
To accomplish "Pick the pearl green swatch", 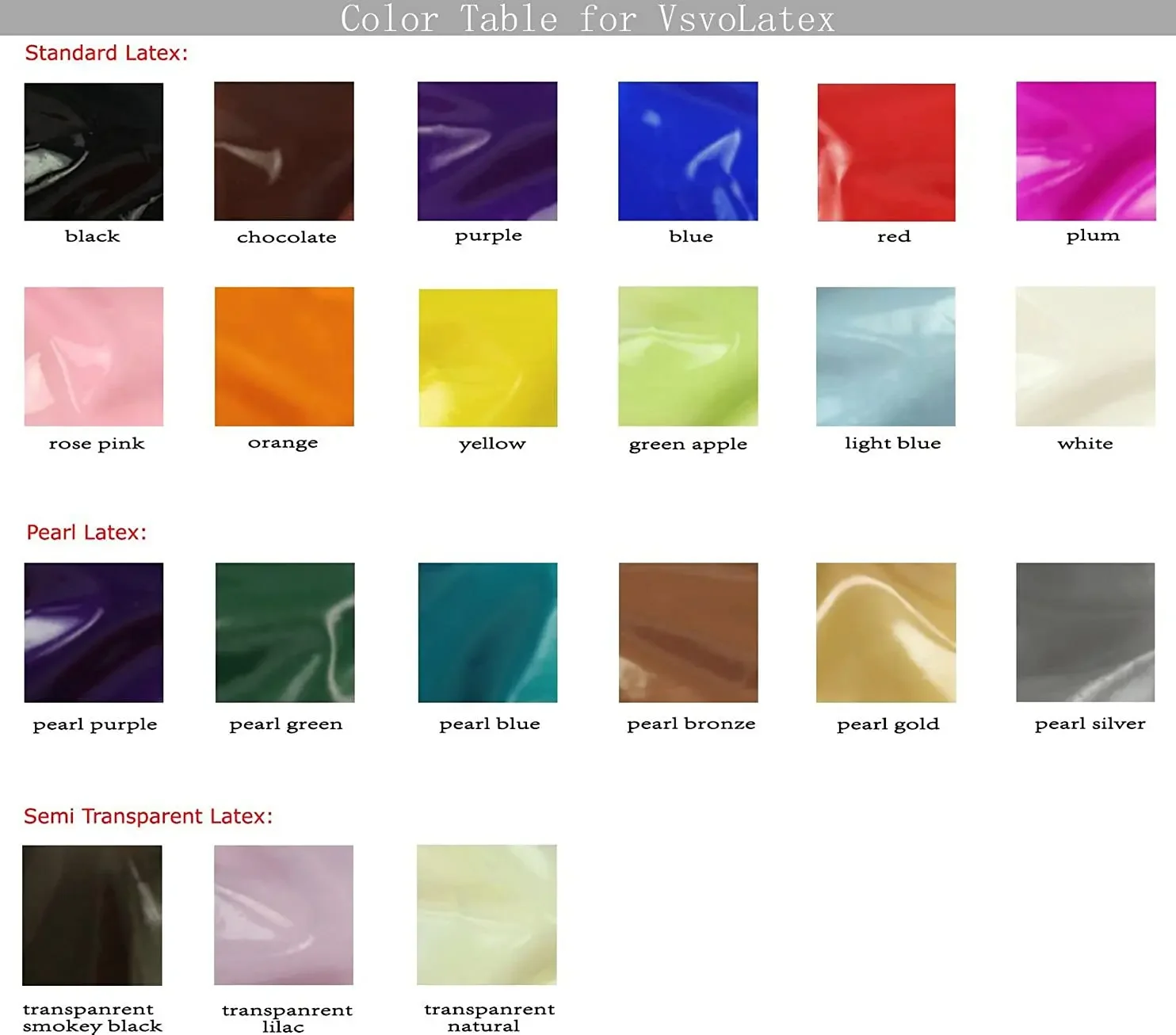I will click(285, 632).
